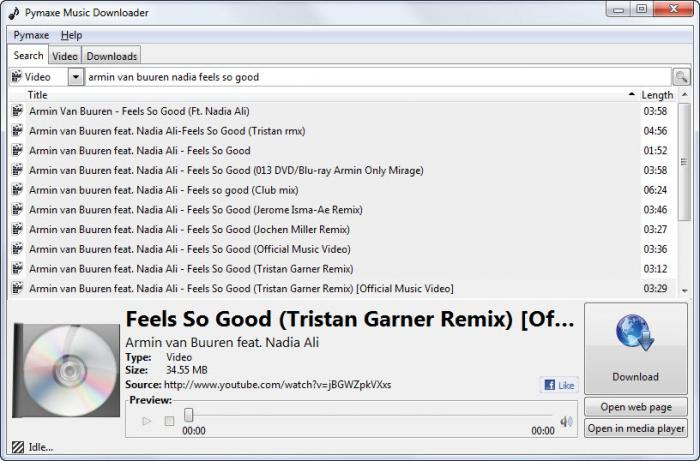Switch to the Video tab
Viewport: 700px width, 461px height.
click(x=65, y=56)
